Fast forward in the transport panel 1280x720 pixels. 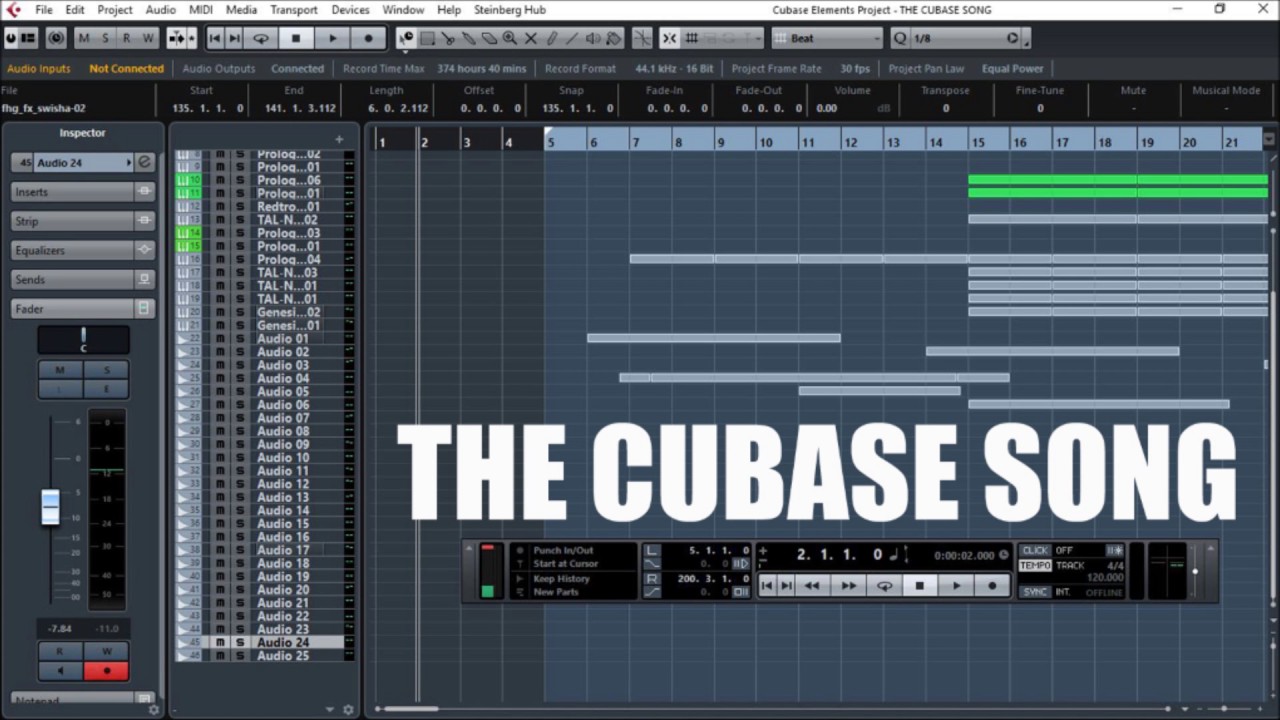click(x=848, y=586)
